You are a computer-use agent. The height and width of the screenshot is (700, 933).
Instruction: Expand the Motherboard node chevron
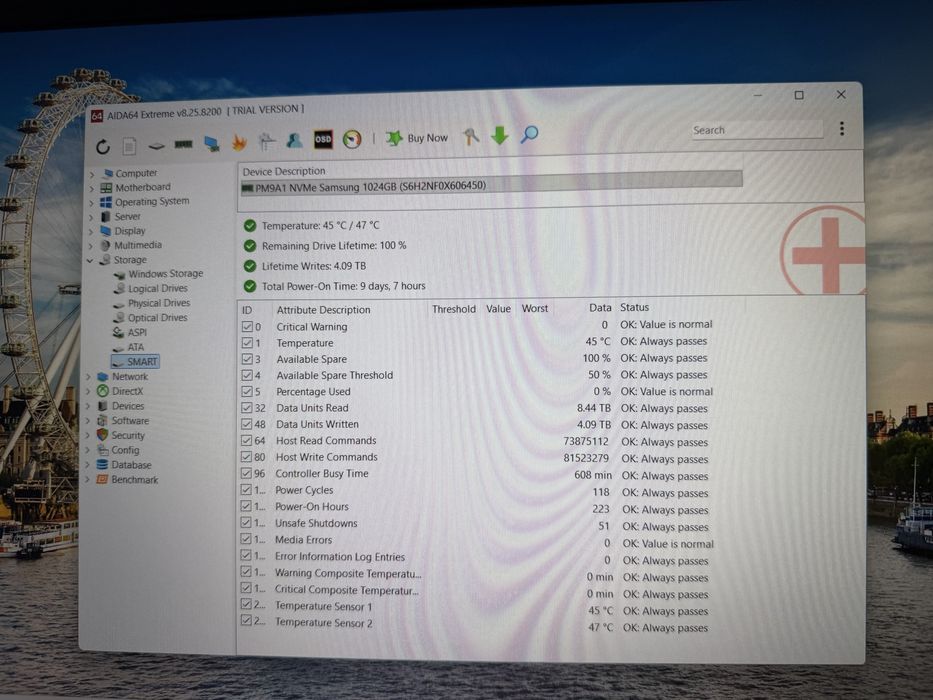[92, 189]
